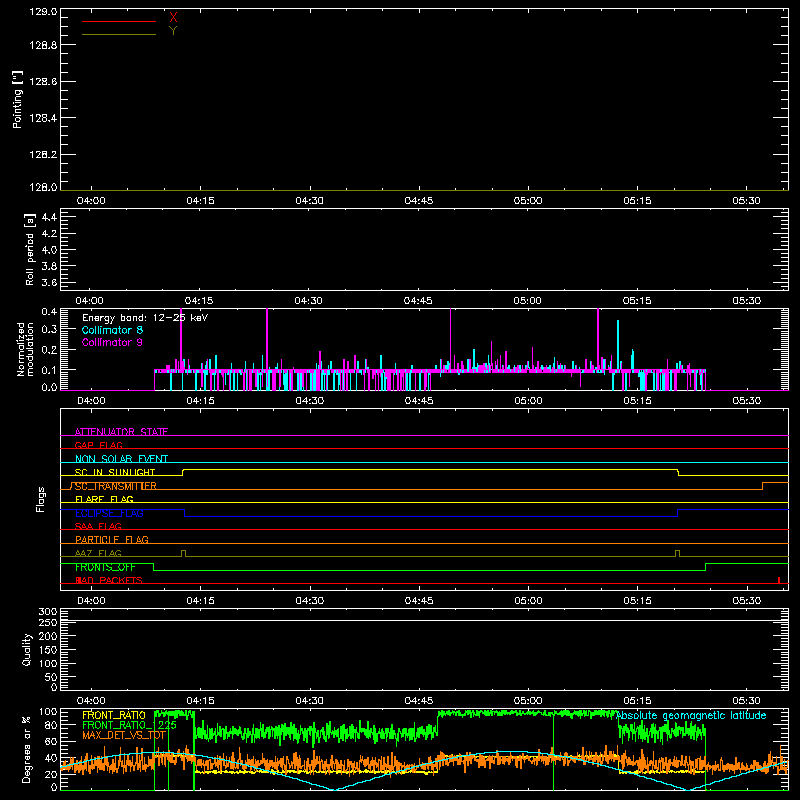This screenshot has height=800, width=800.
Task: Click the 'Energy band: 12-25 keV' annotation
Action: click(145, 318)
